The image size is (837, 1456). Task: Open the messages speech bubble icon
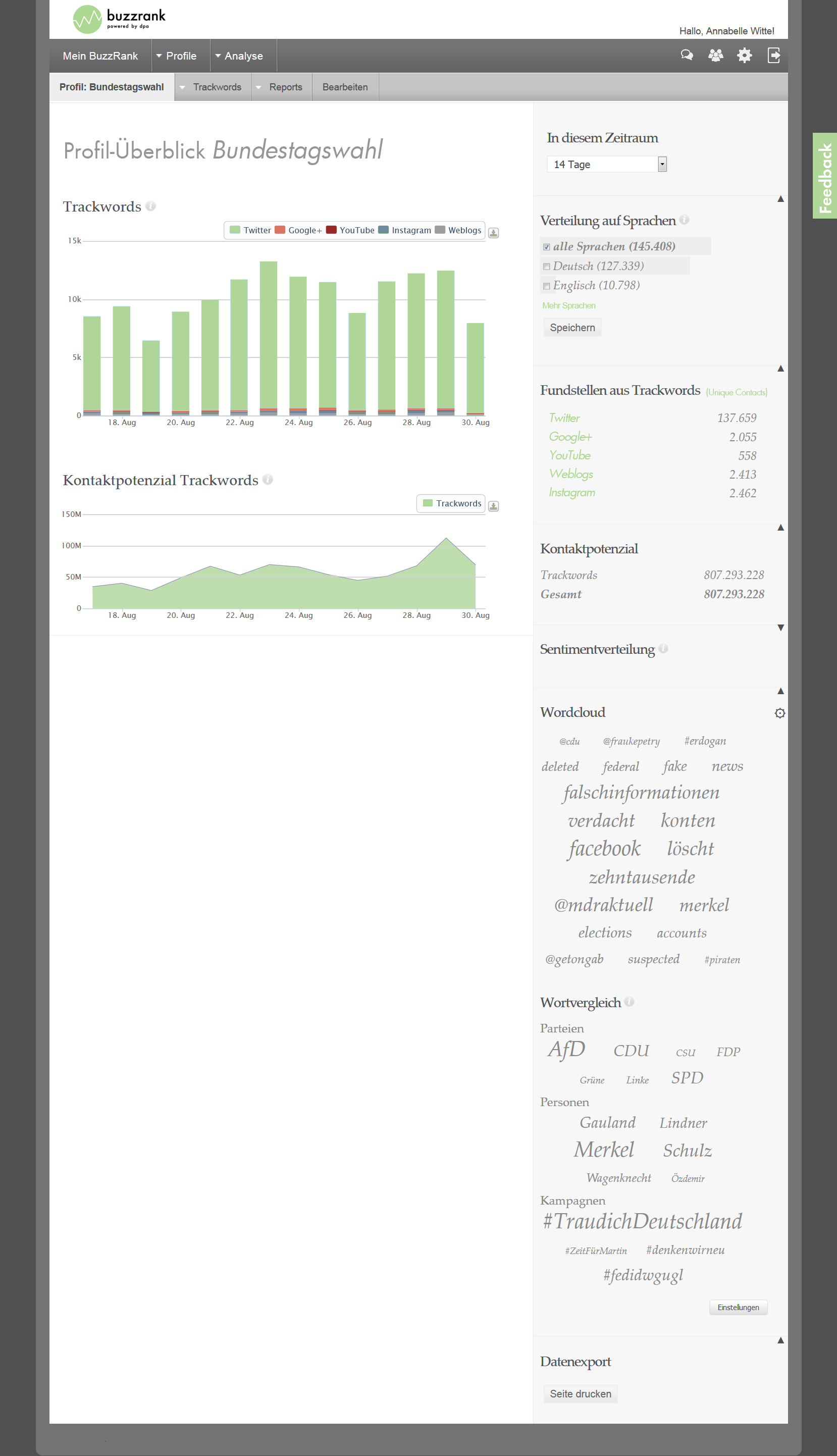687,55
